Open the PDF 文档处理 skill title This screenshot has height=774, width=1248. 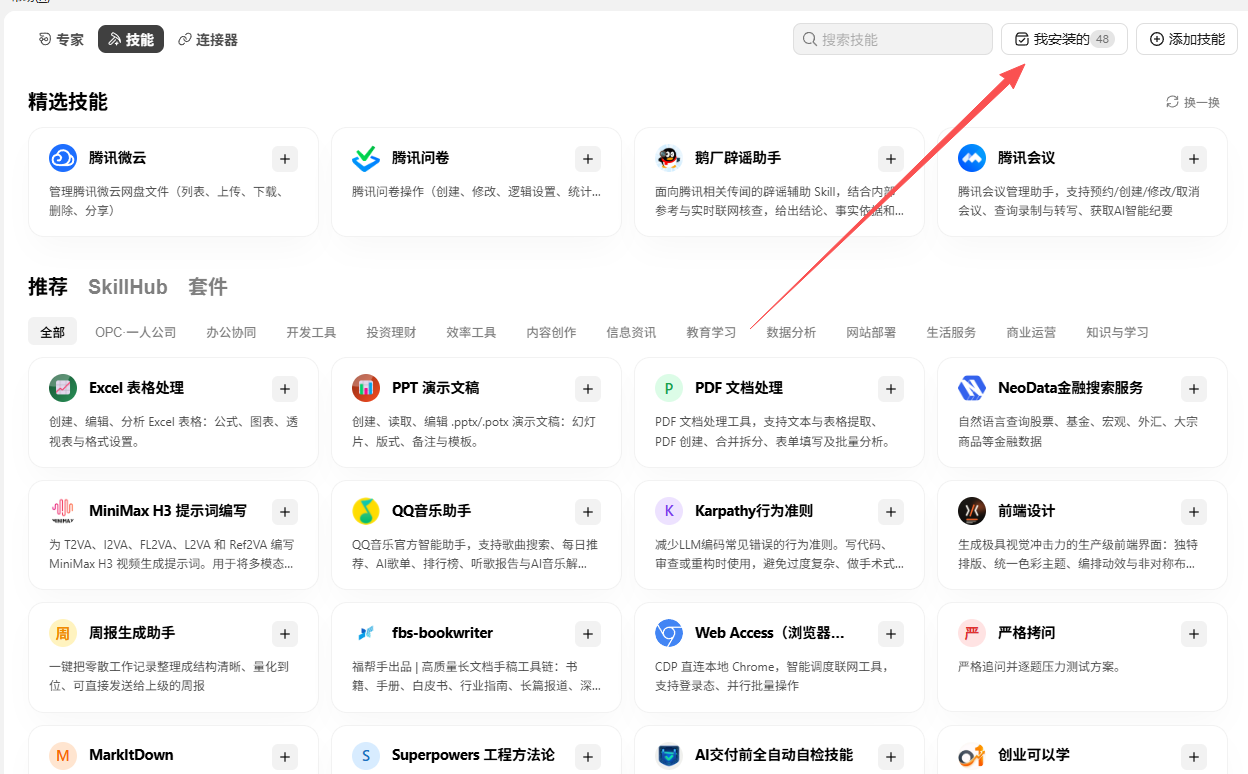(x=739, y=388)
